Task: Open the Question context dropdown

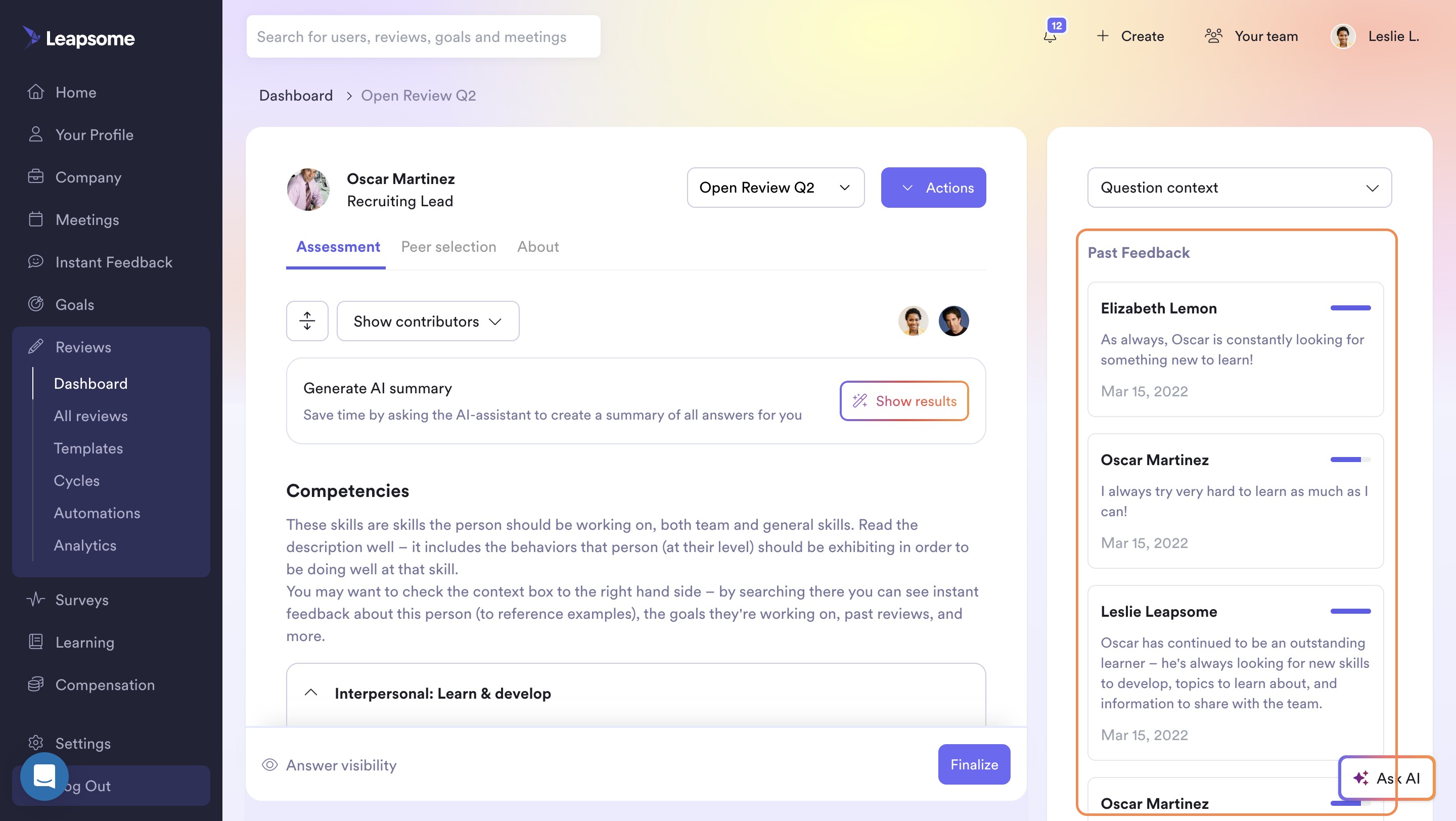Action: pos(1239,188)
